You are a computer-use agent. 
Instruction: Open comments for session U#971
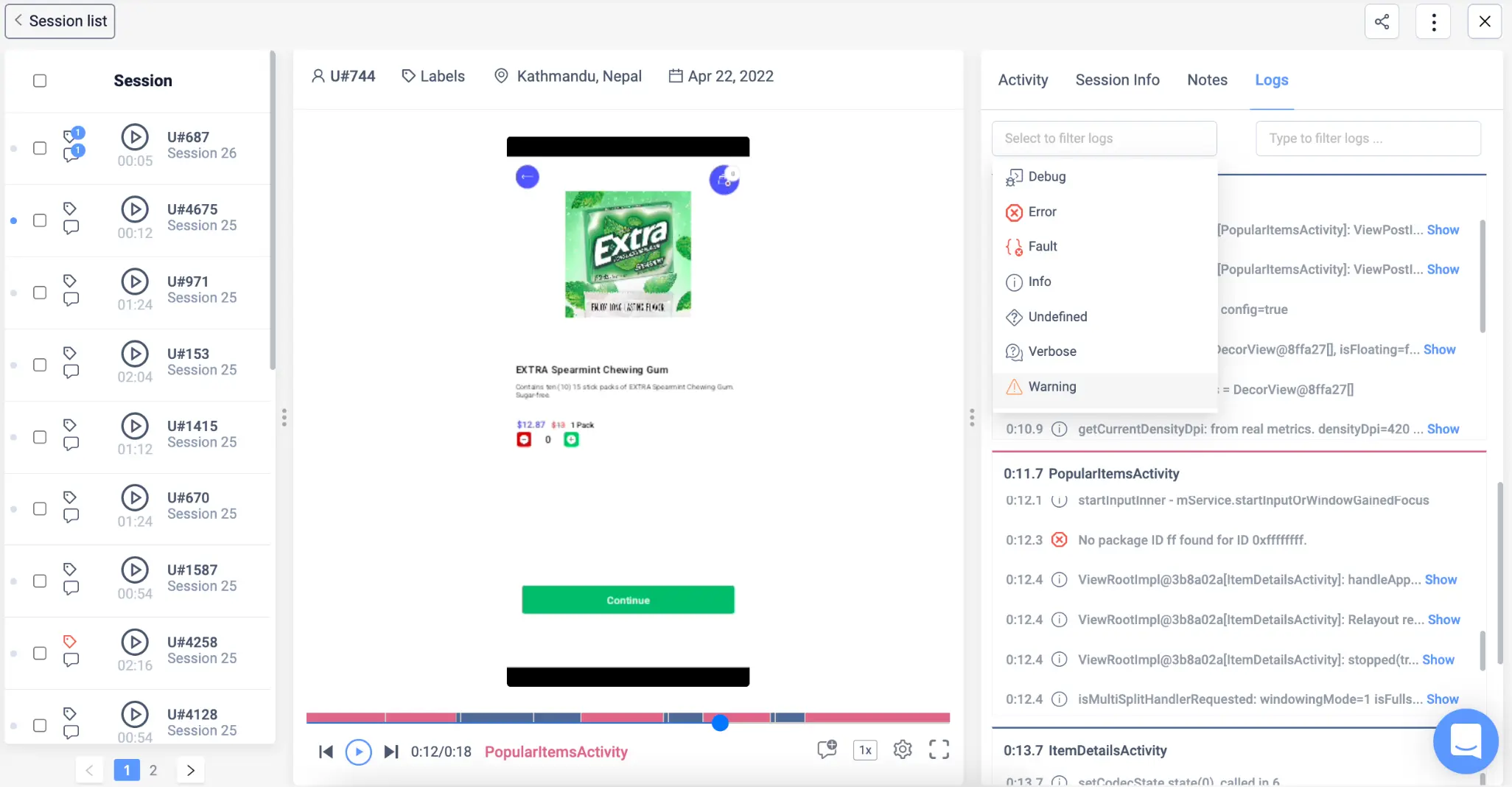(x=71, y=299)
